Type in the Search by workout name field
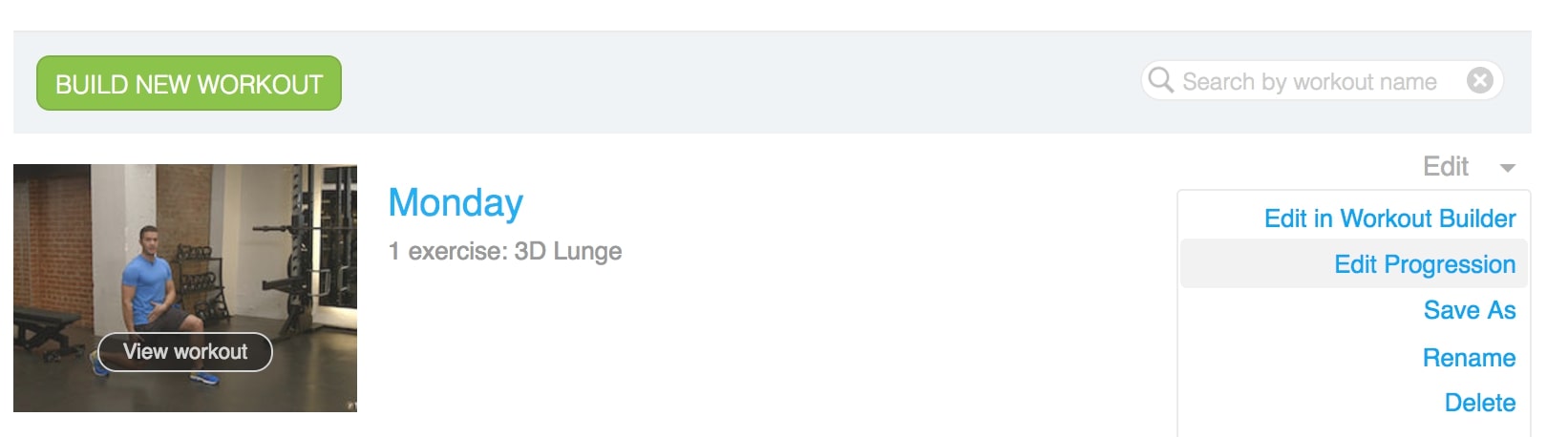 [1308, 82]
